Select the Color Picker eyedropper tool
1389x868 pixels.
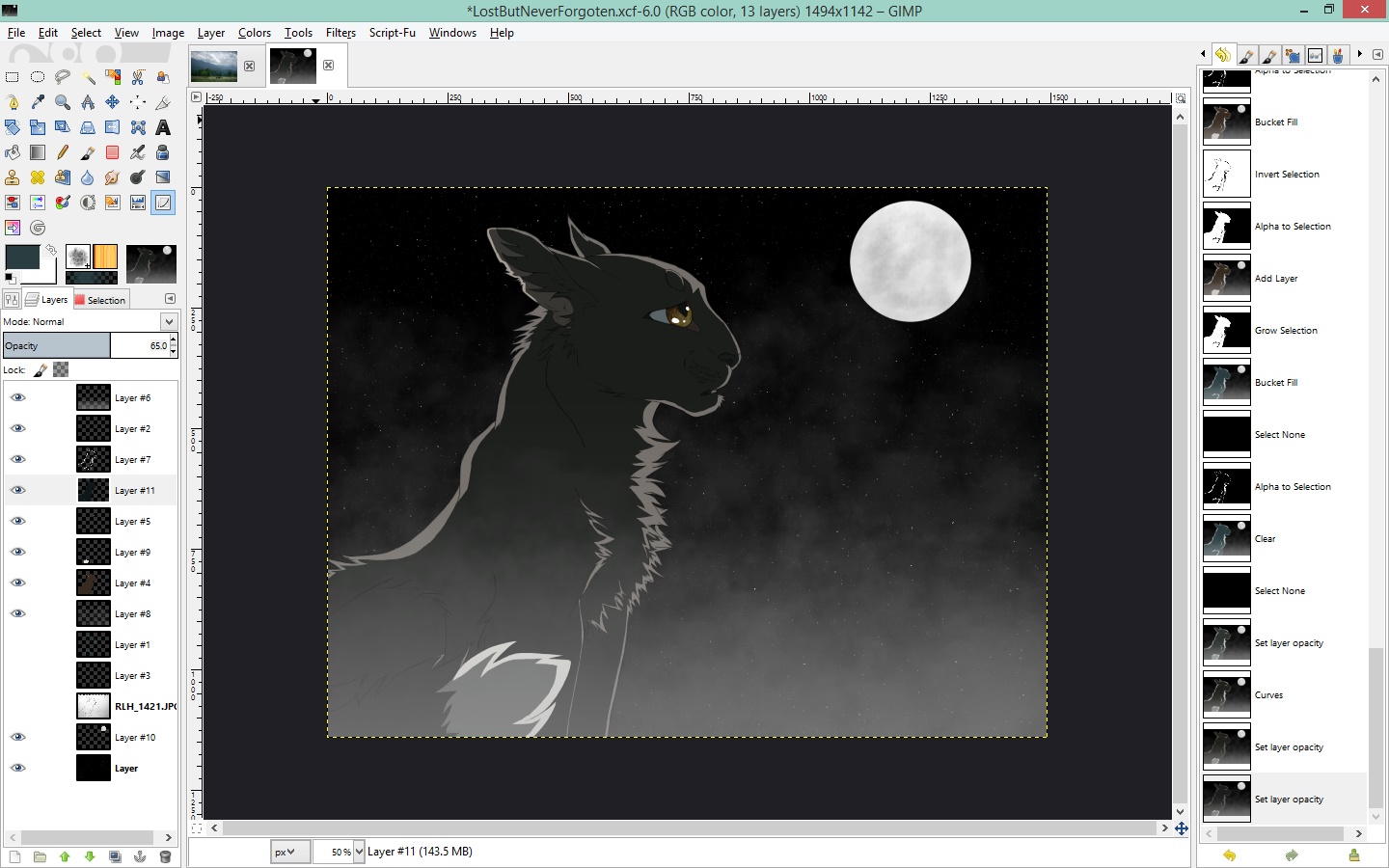(37, 101)
